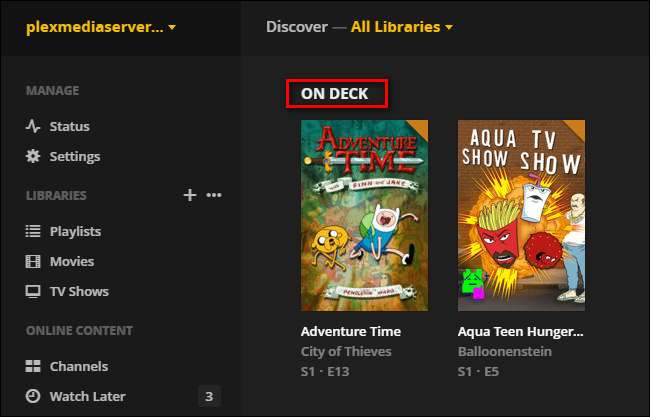The height and width of the screenshot is (417, 650).
Task: Open the libraries more options ellipsis
Action: point(214,195)
